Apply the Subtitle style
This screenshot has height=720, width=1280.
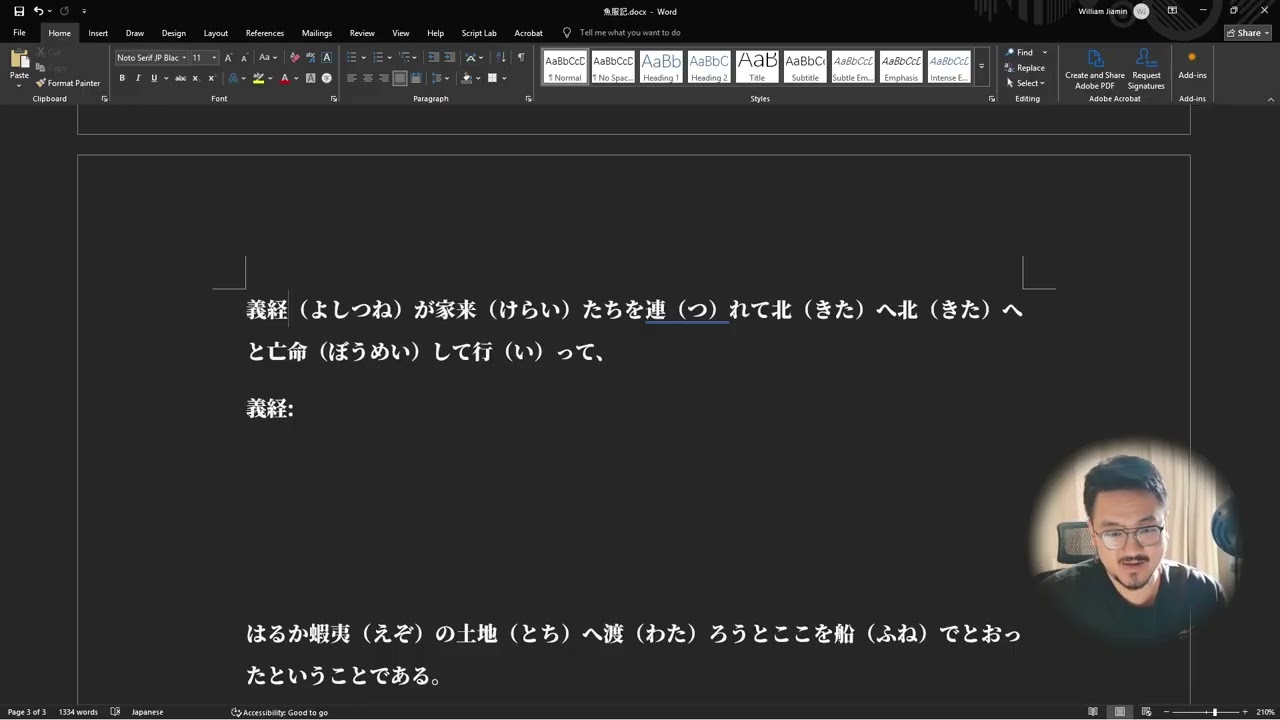[805, 67]
